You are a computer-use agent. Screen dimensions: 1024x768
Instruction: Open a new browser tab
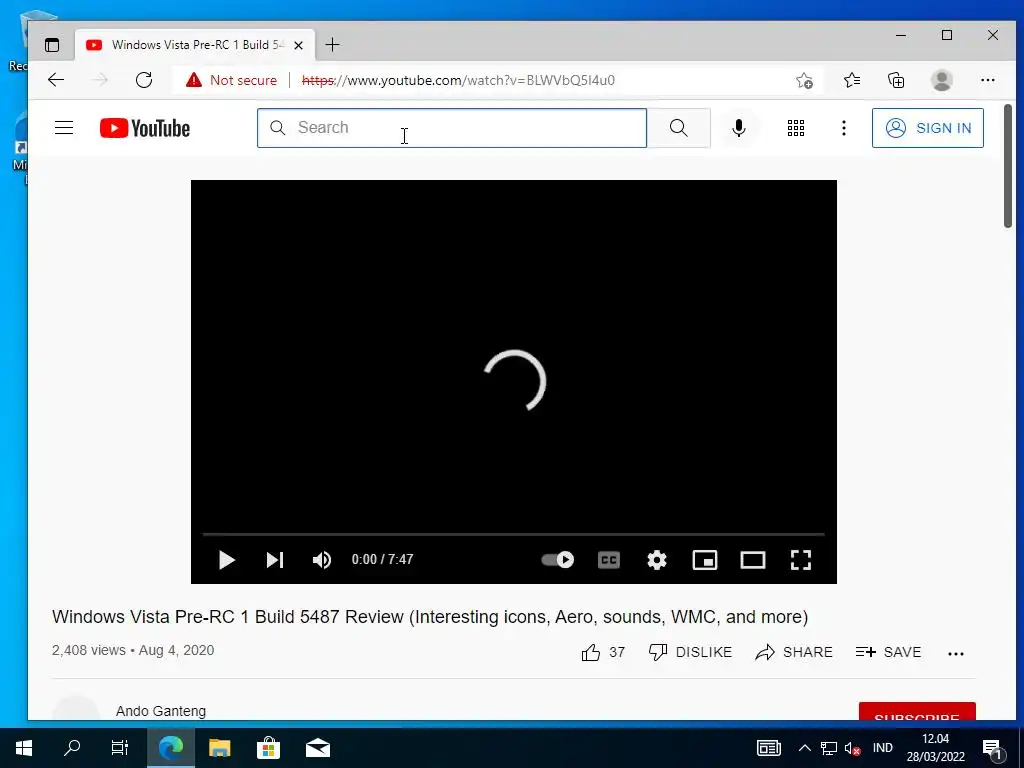click(332, 44)
